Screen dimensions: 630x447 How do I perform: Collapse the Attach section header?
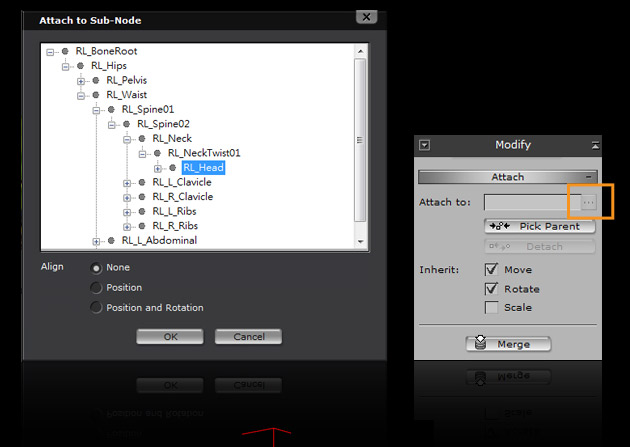[x=507, y=177]
